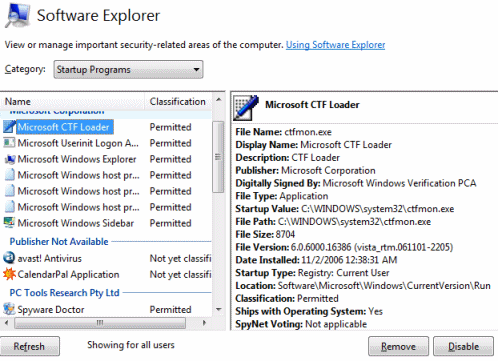Click the Showing for all users text
This screenshot has width=498, height=361.
coord(131,345)
